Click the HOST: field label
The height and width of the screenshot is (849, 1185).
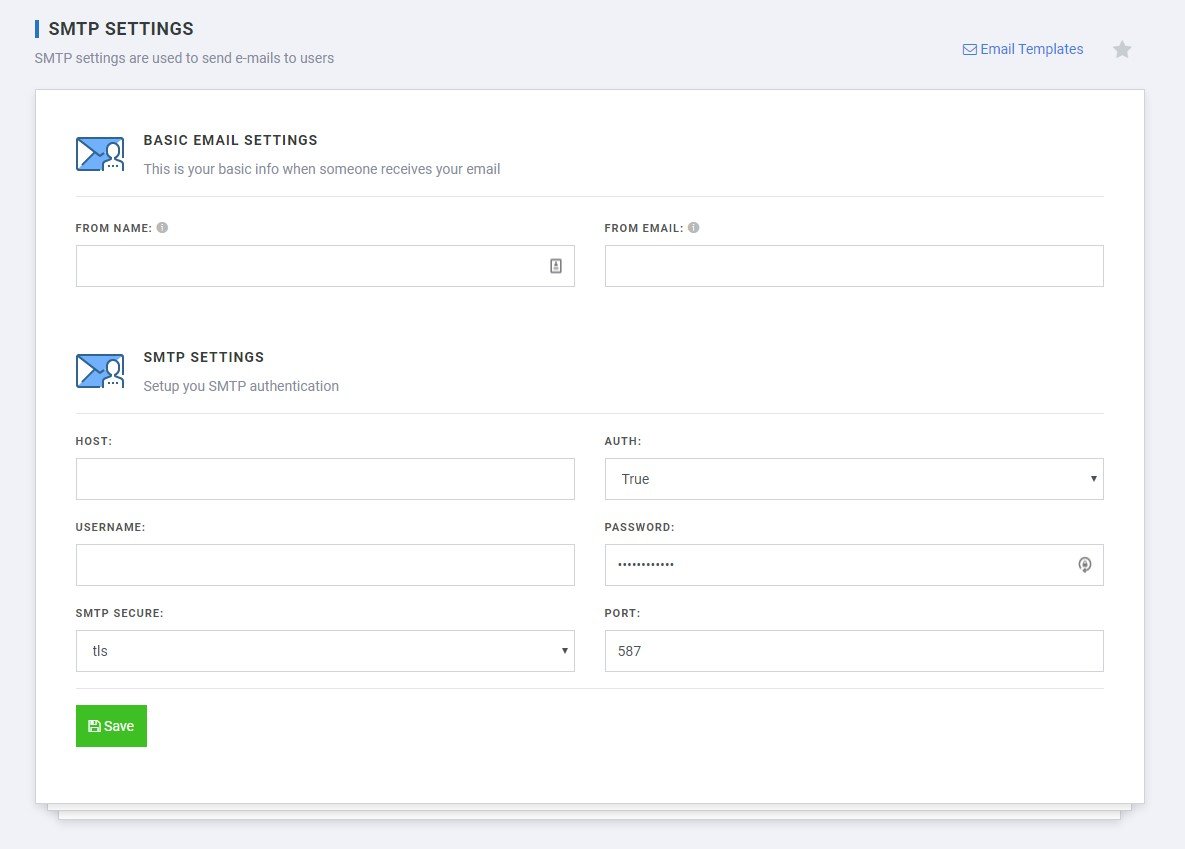pos(94,441)
